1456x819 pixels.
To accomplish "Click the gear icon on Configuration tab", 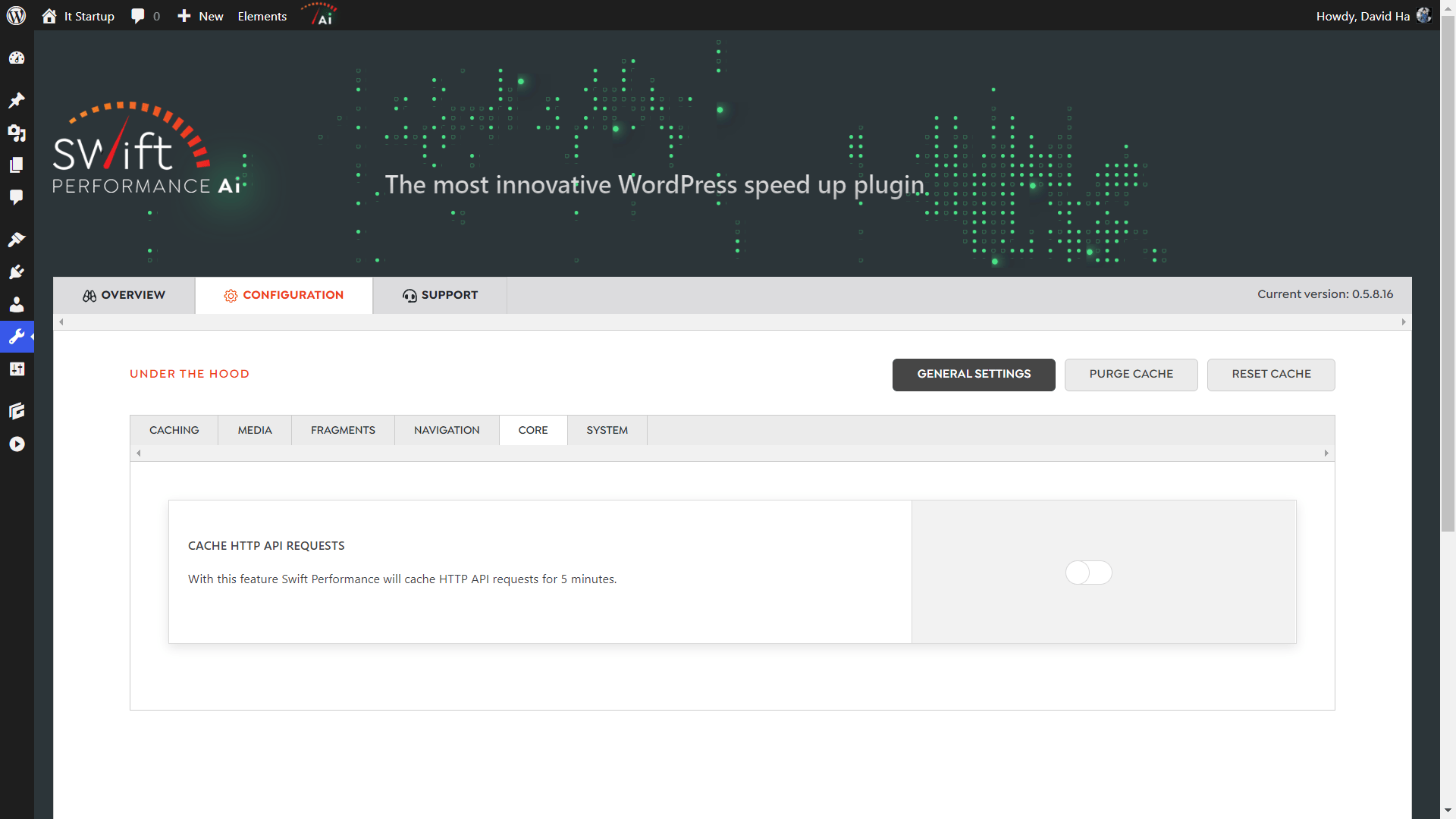I will 231,296.
